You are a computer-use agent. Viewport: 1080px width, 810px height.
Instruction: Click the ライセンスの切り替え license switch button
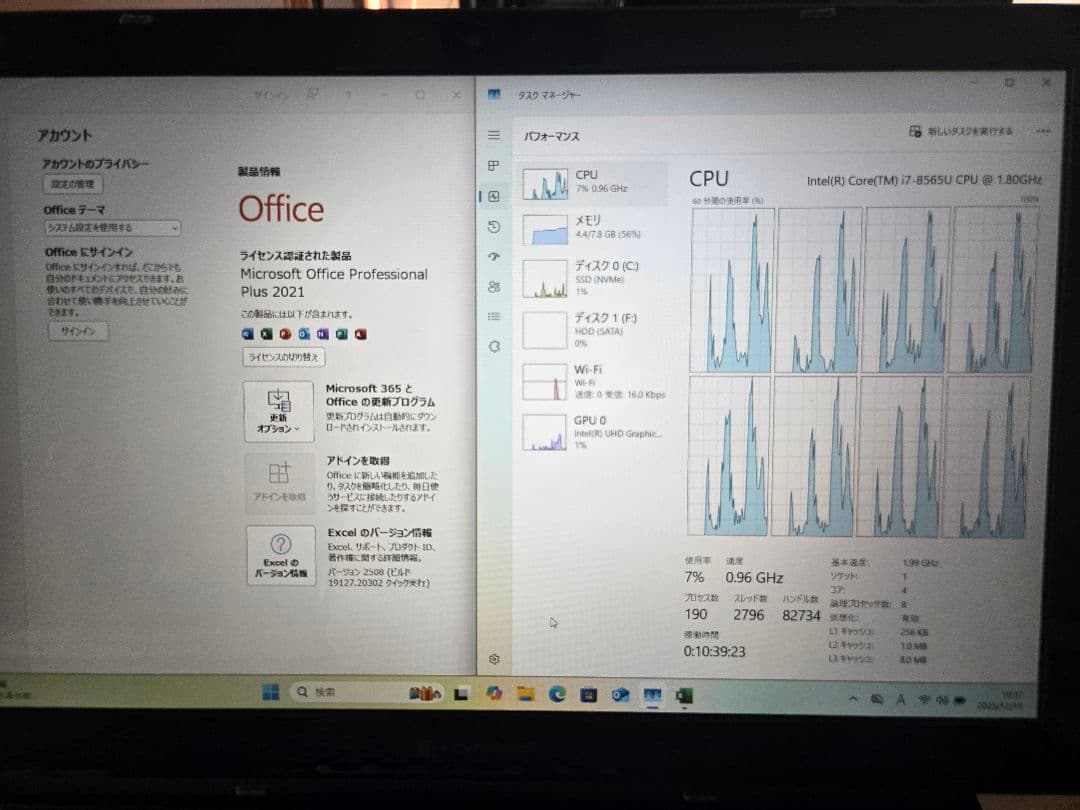coord(283,358)
